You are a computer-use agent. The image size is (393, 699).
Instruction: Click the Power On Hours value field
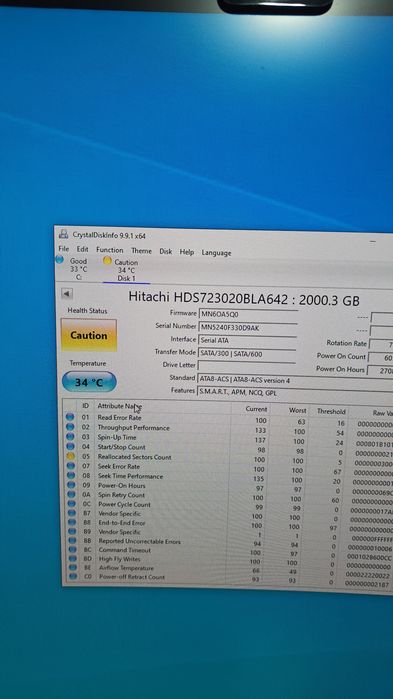click(380, 371)
